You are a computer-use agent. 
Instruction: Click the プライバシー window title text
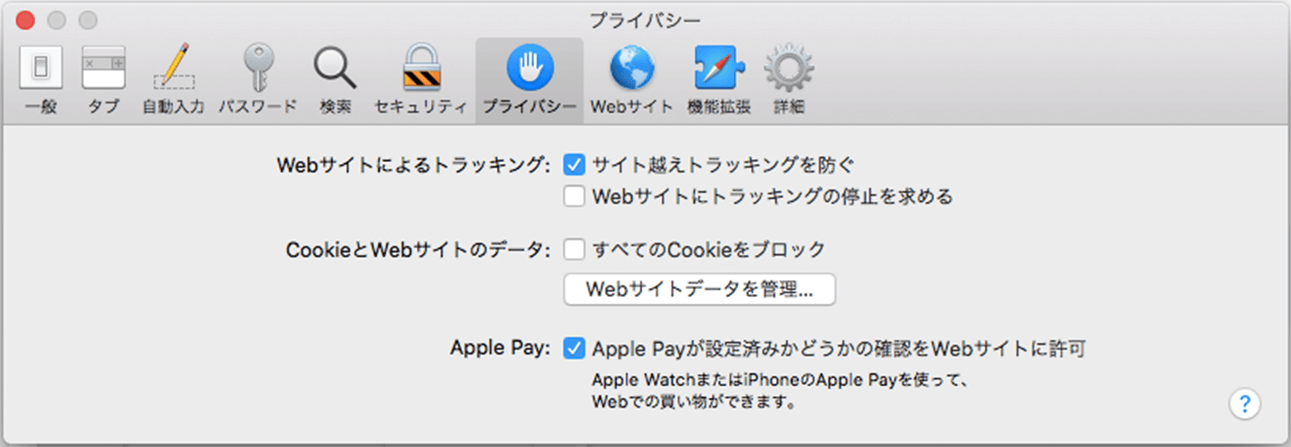(645, 19)
